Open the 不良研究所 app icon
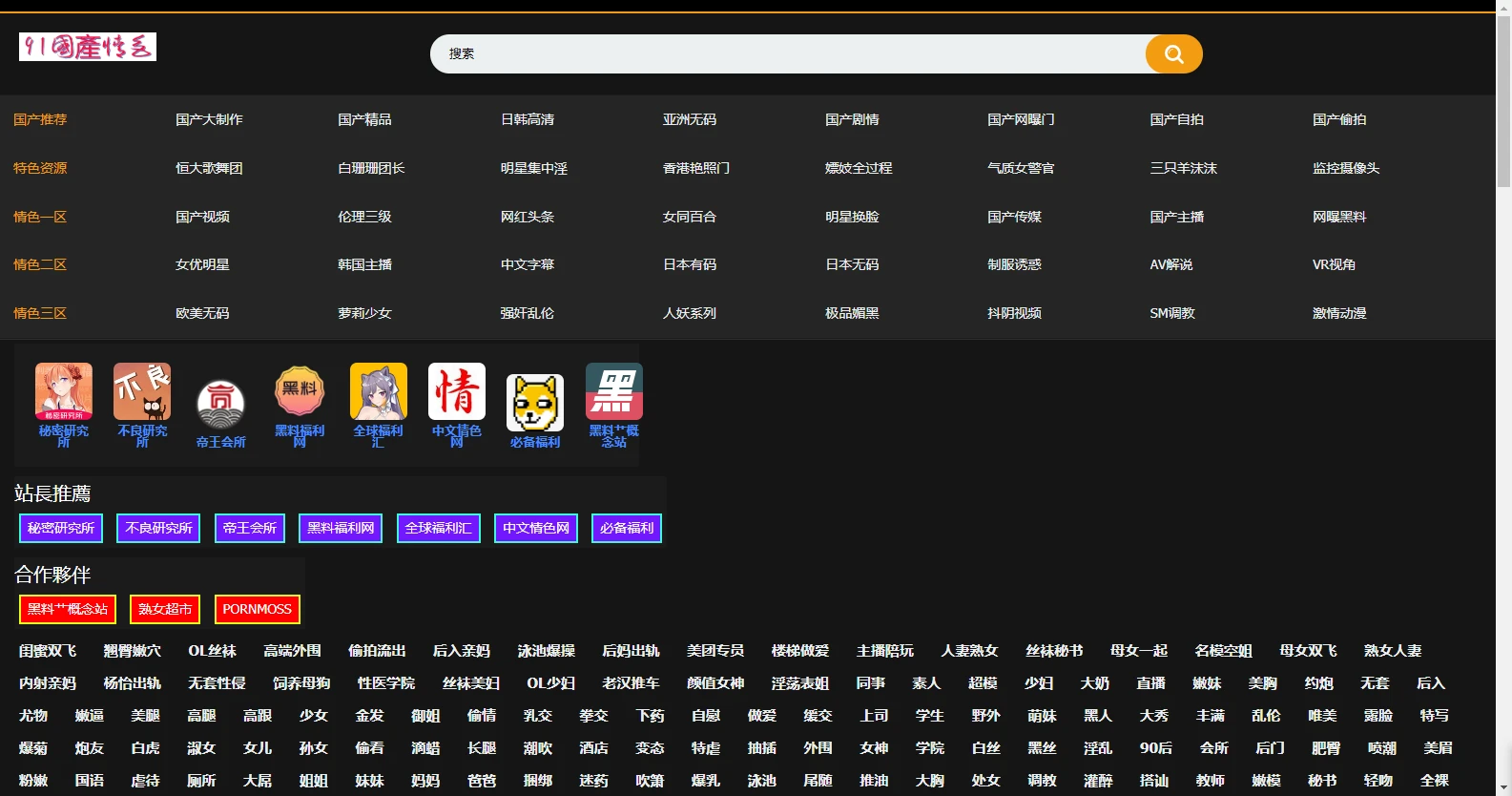1512x796 pixels. point(142,392)
